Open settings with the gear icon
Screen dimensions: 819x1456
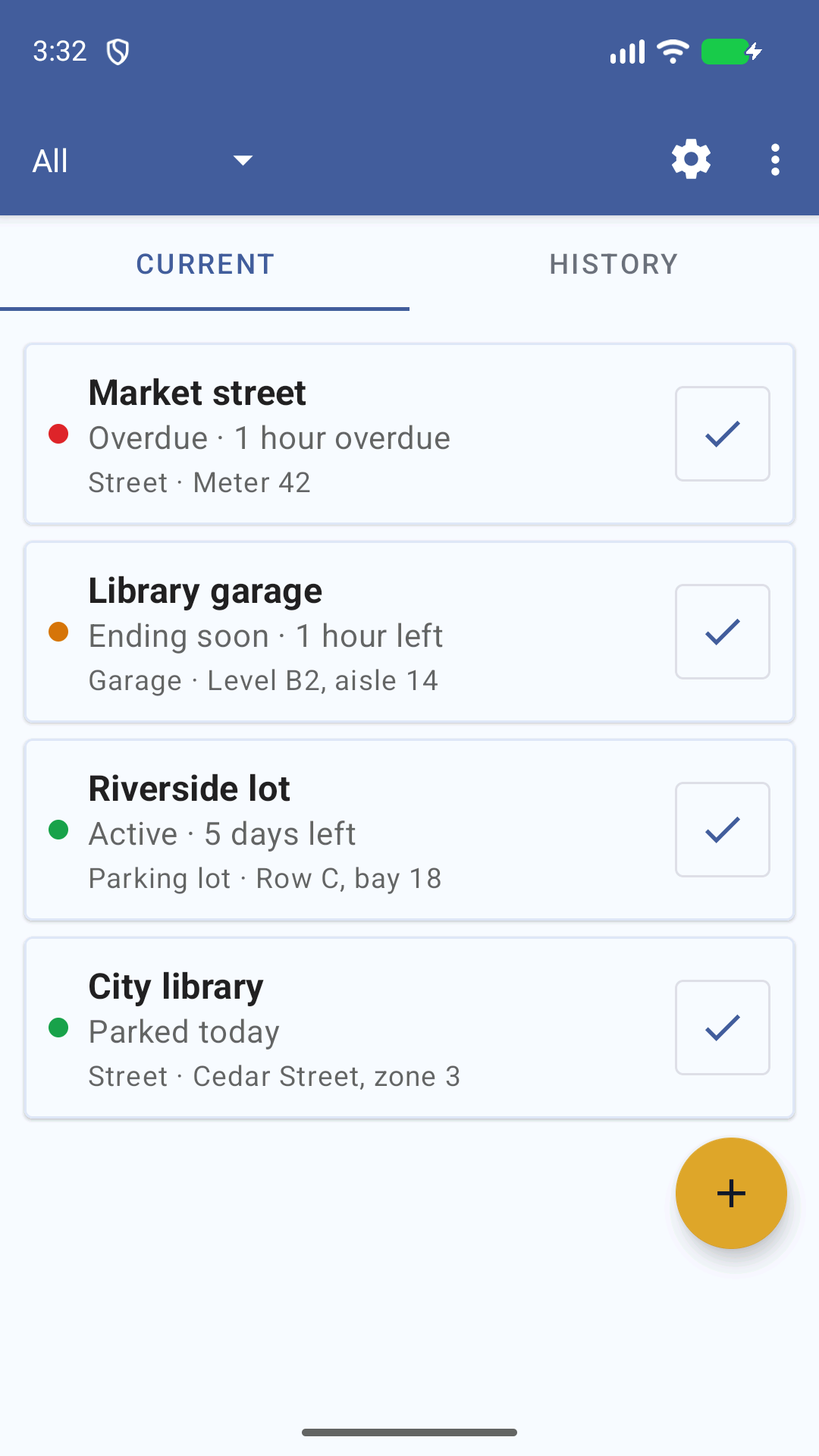(691, 159)
